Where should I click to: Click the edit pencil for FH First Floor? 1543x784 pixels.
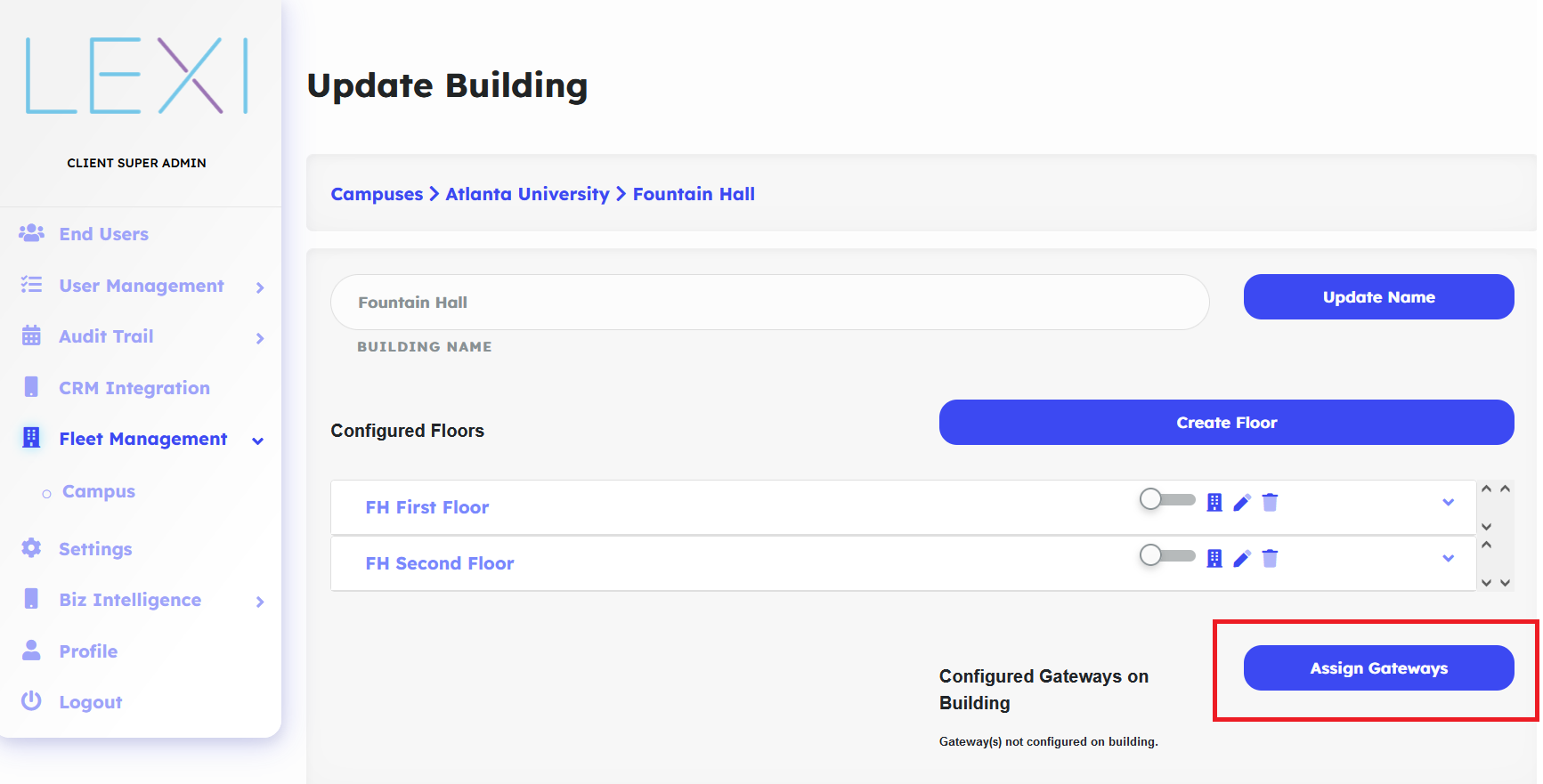pyautogui.click(x=1242, y=503)
